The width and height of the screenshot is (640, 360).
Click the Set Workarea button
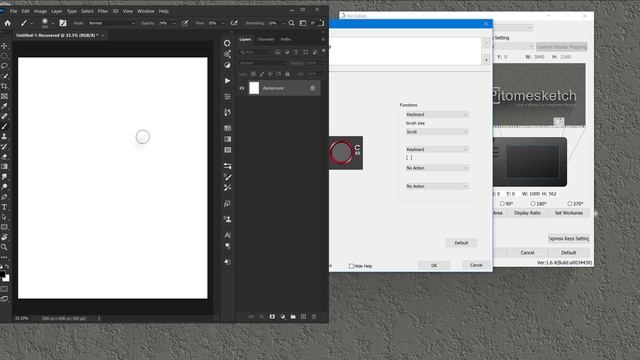pos(569,213)
